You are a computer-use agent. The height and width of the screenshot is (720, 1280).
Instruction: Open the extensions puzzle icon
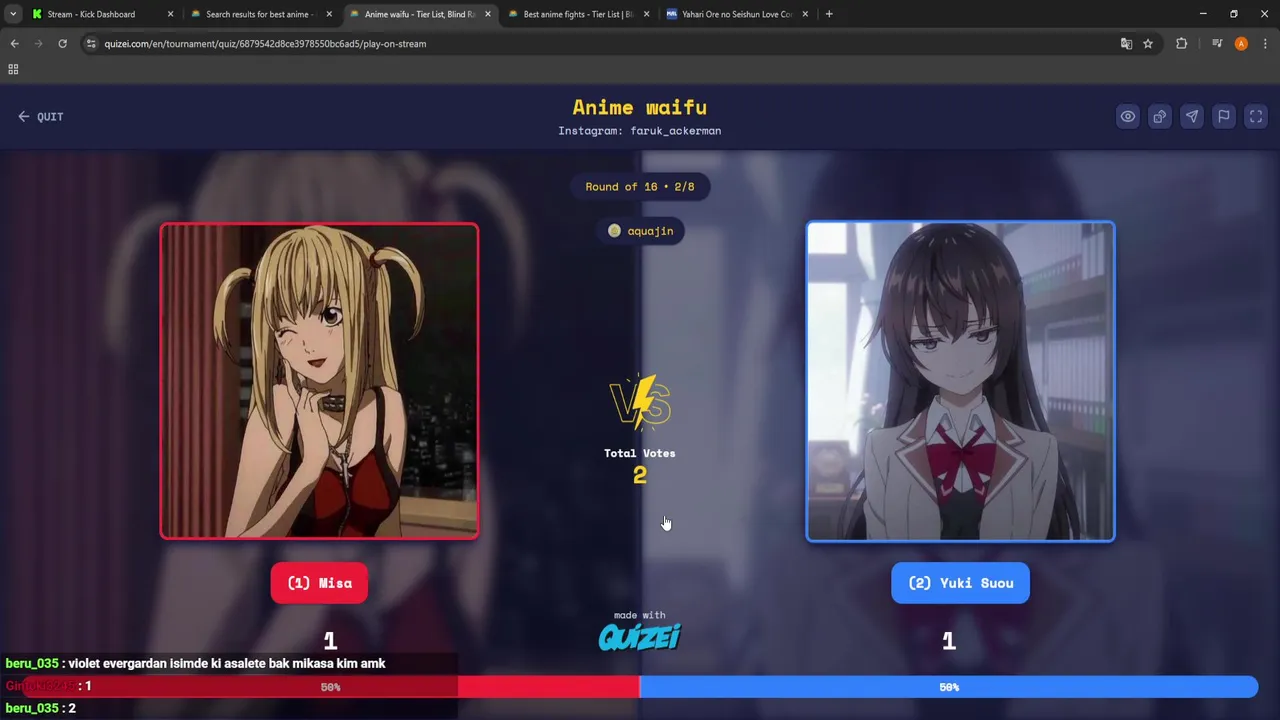pos(1181,44)
